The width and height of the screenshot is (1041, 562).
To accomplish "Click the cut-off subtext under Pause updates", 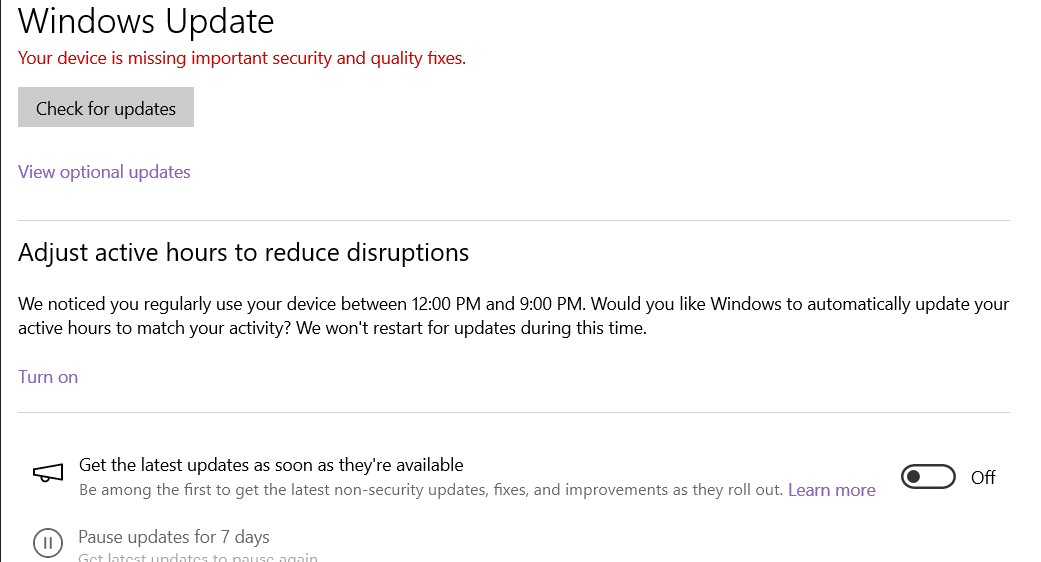I will [x=198, y=557].
